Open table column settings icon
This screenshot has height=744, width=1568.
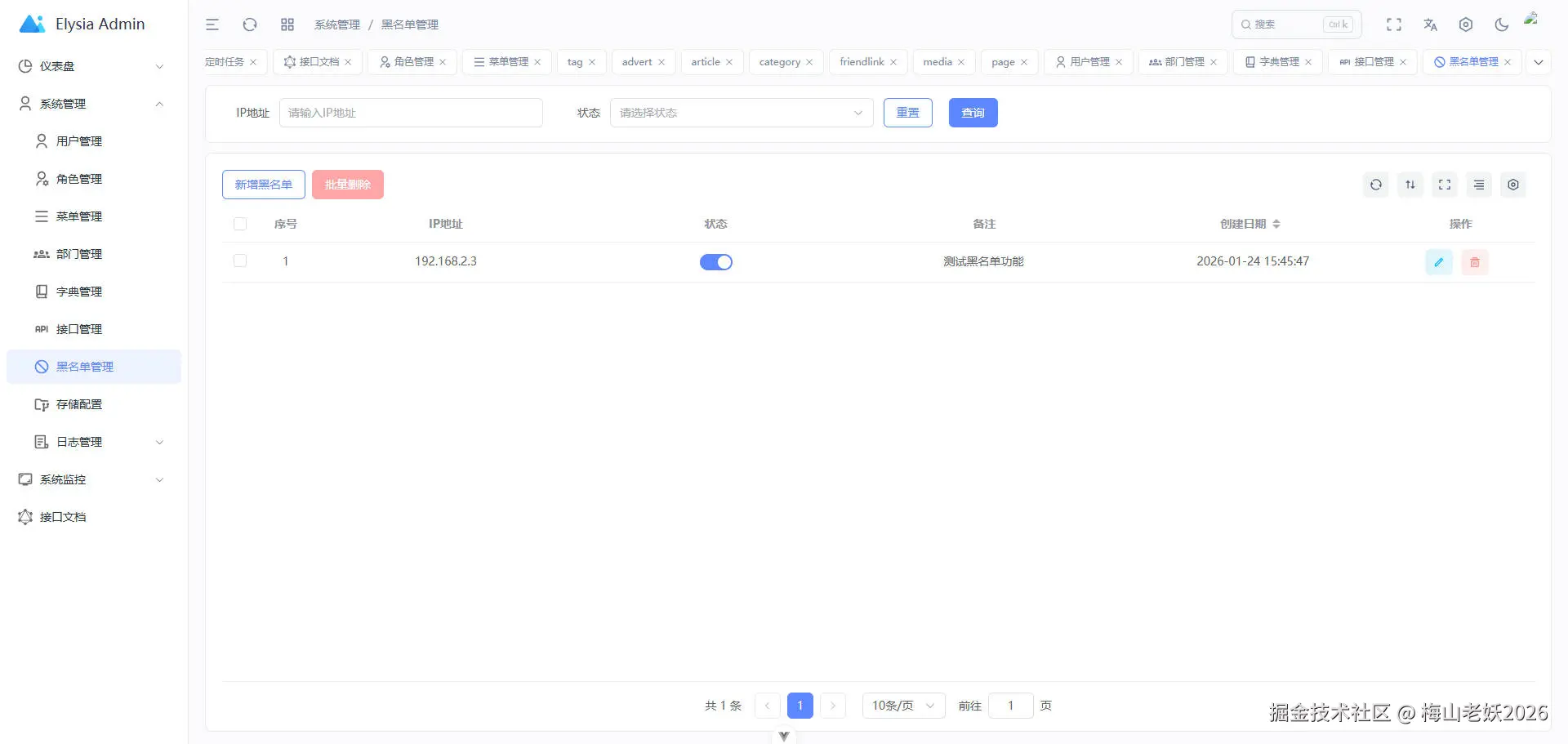[x=1513, y=185]
